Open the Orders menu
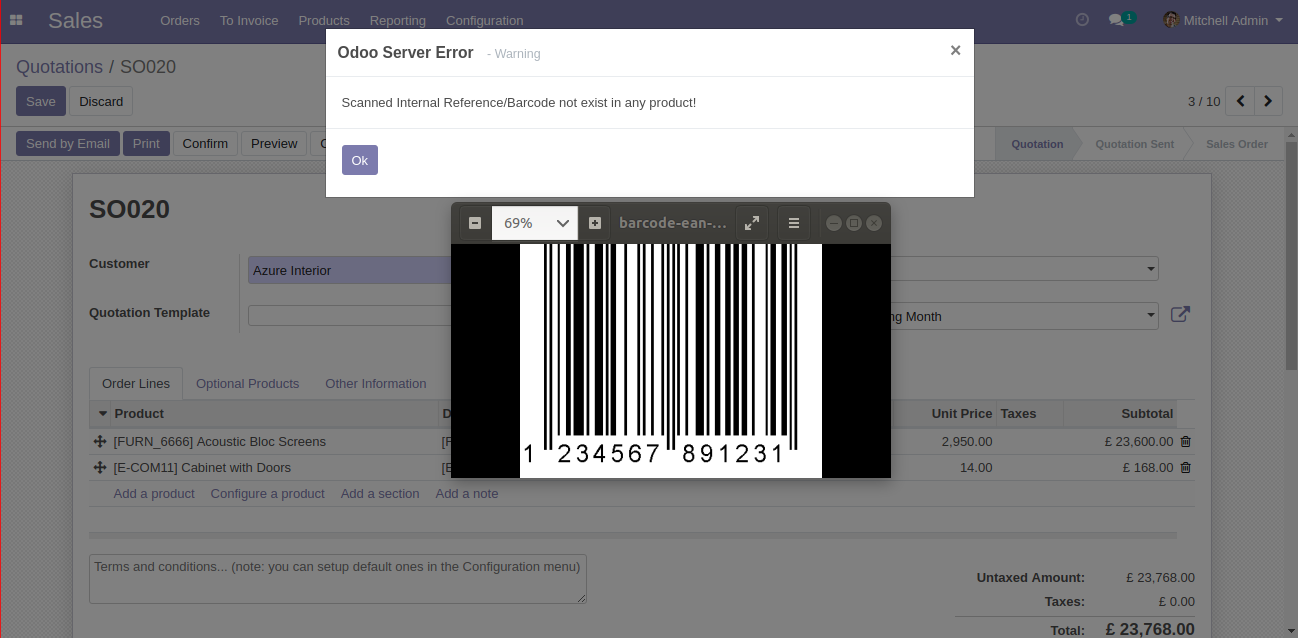The image size is (1298, 638). [x=180, y=20]
